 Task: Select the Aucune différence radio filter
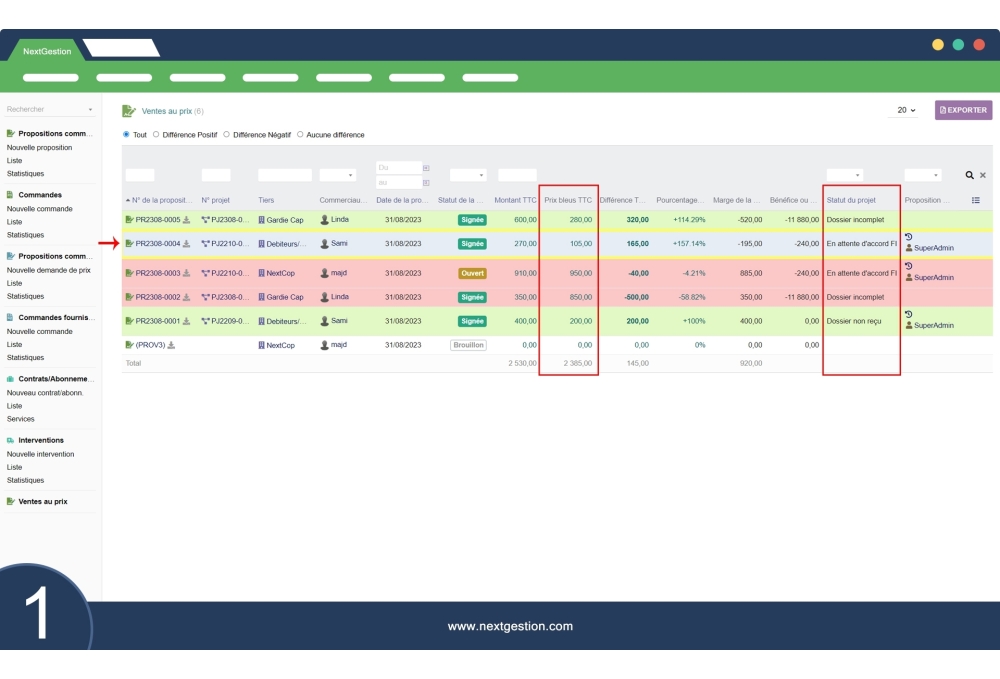[299, 134]
